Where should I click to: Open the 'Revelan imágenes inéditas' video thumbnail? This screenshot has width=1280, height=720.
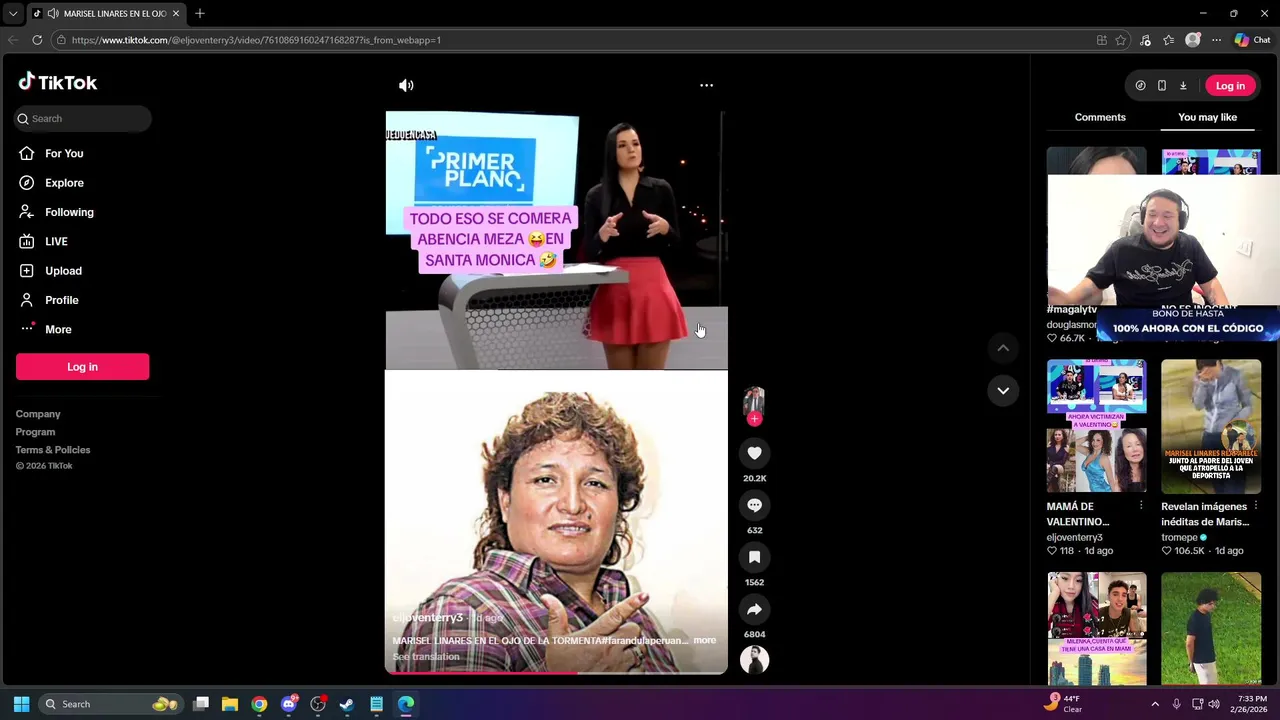(x=1211, y=426)
